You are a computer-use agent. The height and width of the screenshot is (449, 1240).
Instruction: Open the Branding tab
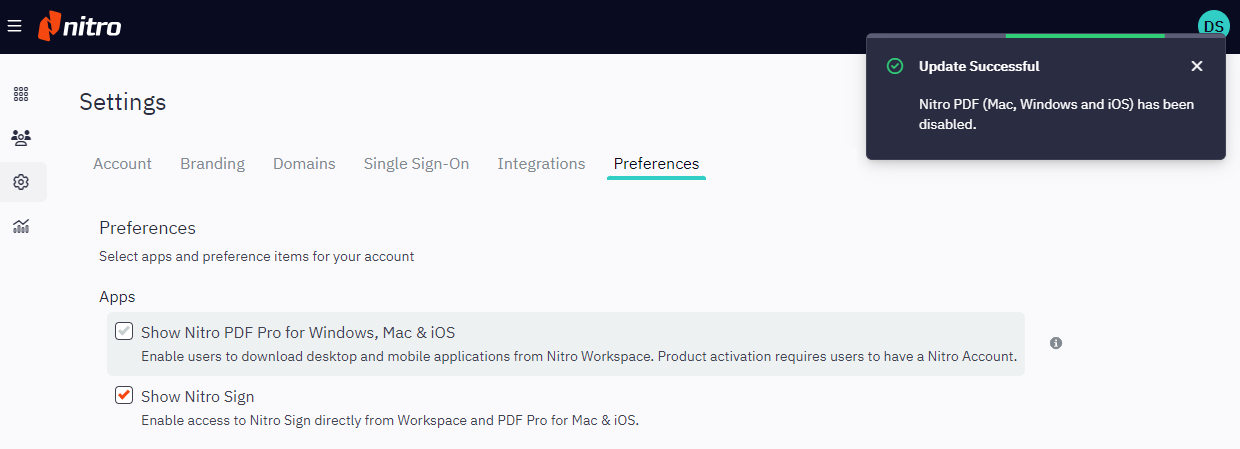point(212,164)
